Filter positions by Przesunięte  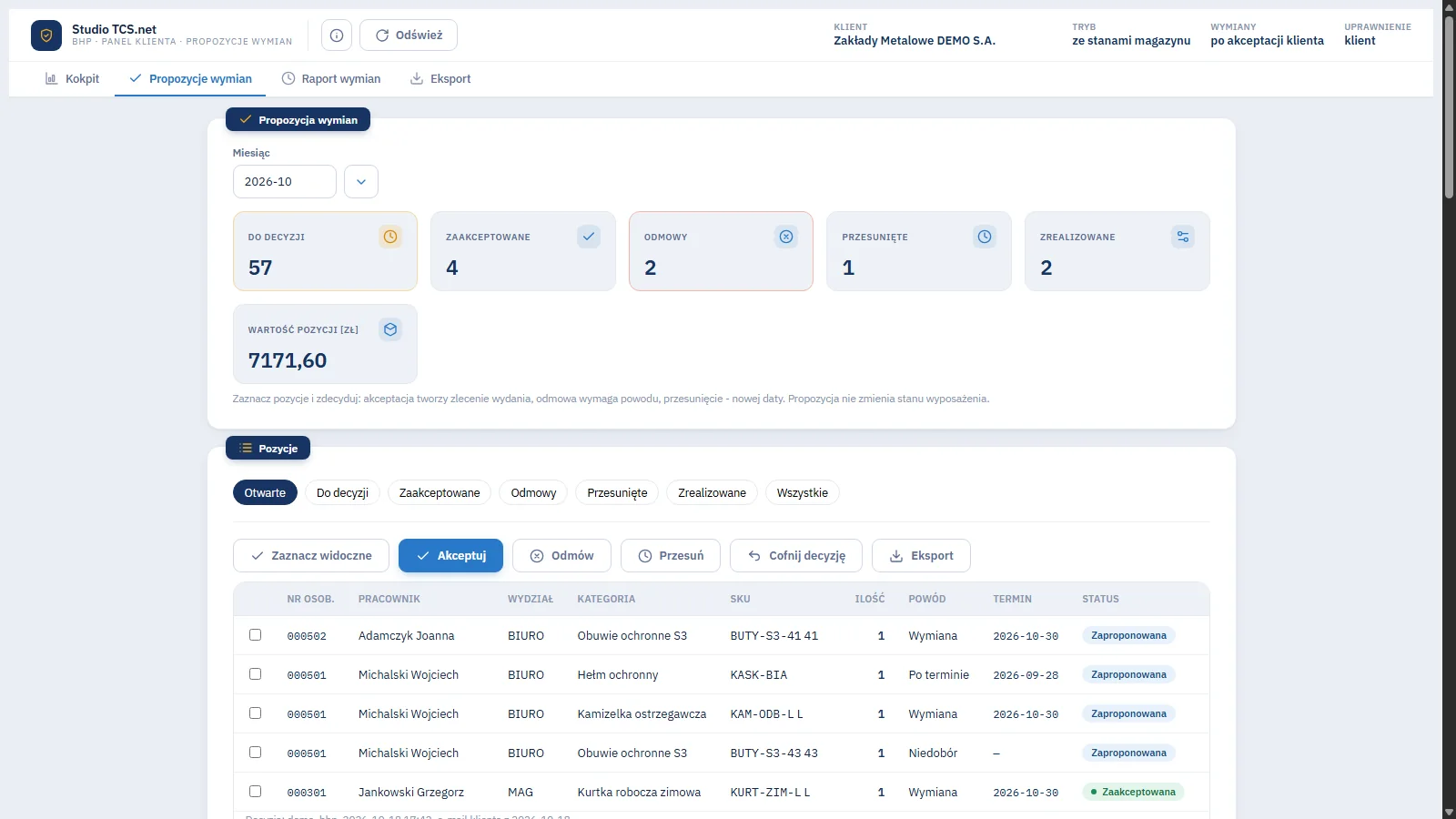[x=617, y=492]
